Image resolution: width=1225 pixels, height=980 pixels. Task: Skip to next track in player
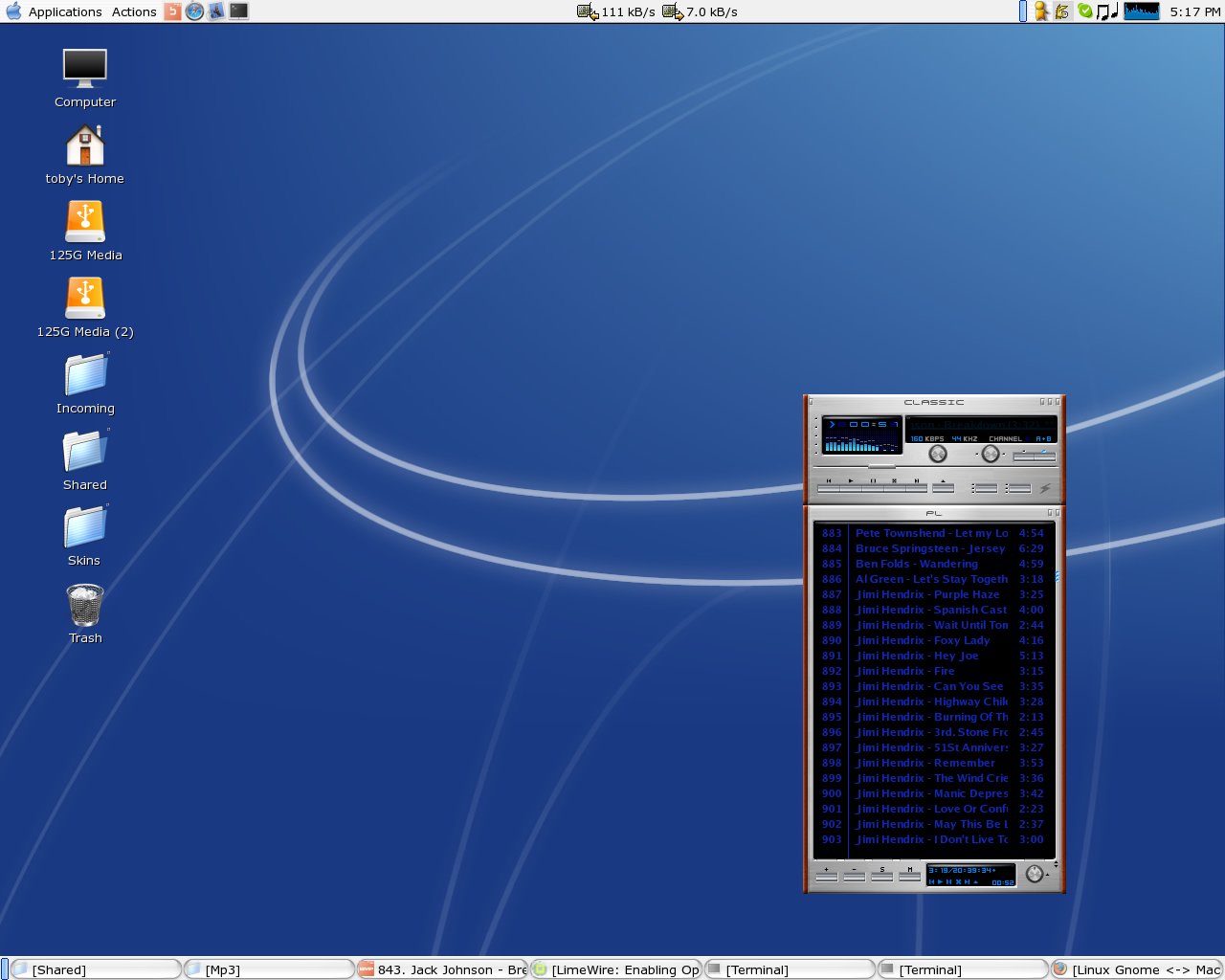tap(917, 488)
